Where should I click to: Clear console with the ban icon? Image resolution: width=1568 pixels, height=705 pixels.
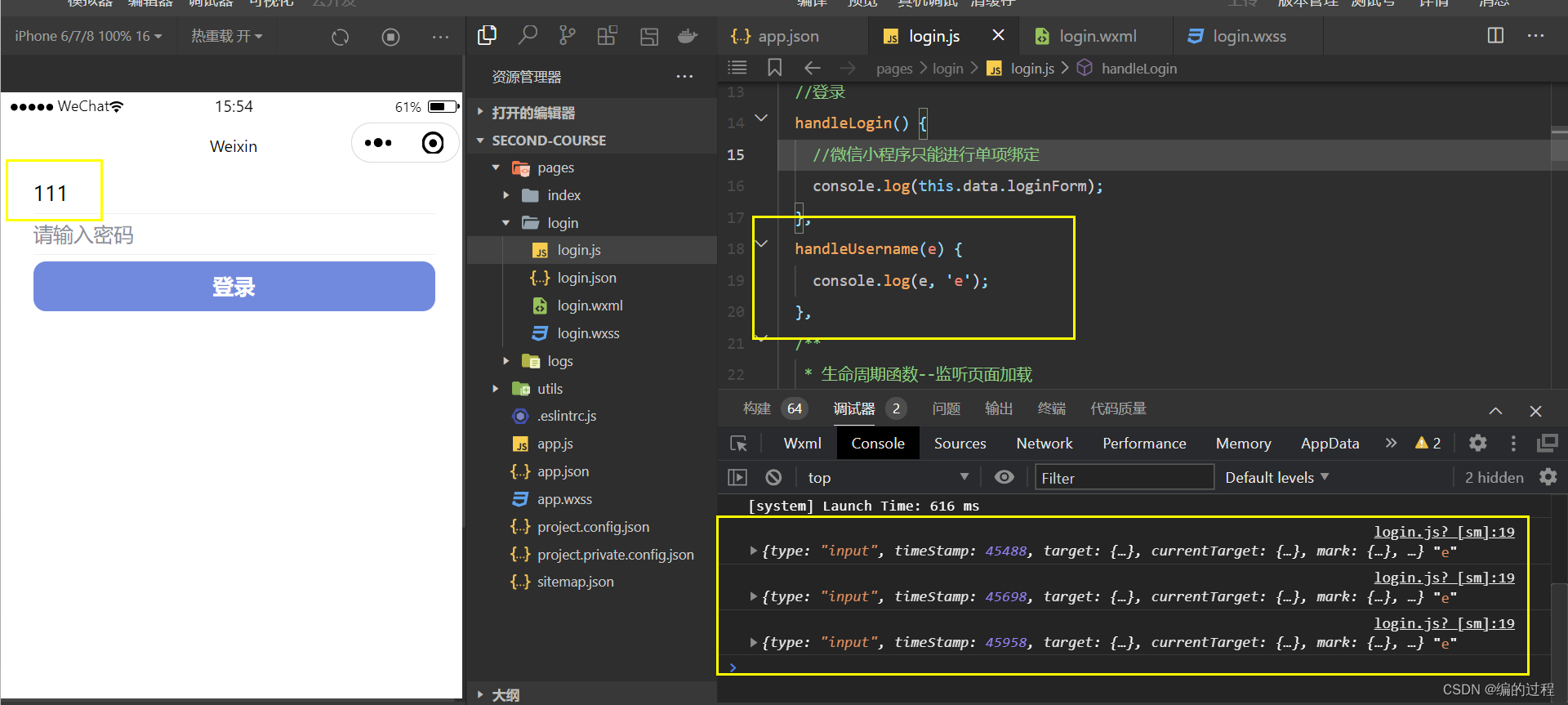(x=773, y=477)
